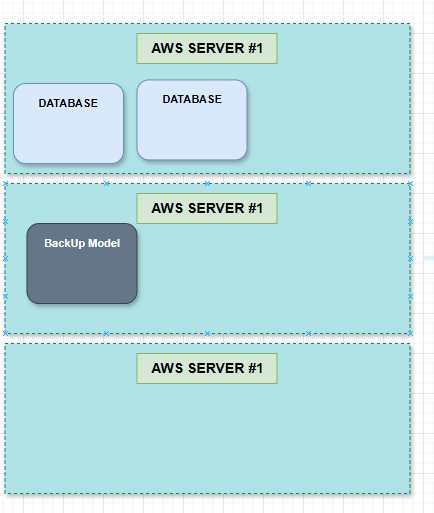The image size is (434, 513).
Task: Select the bottom AWS SERVER #1 label
Action: tap(207, 368)
